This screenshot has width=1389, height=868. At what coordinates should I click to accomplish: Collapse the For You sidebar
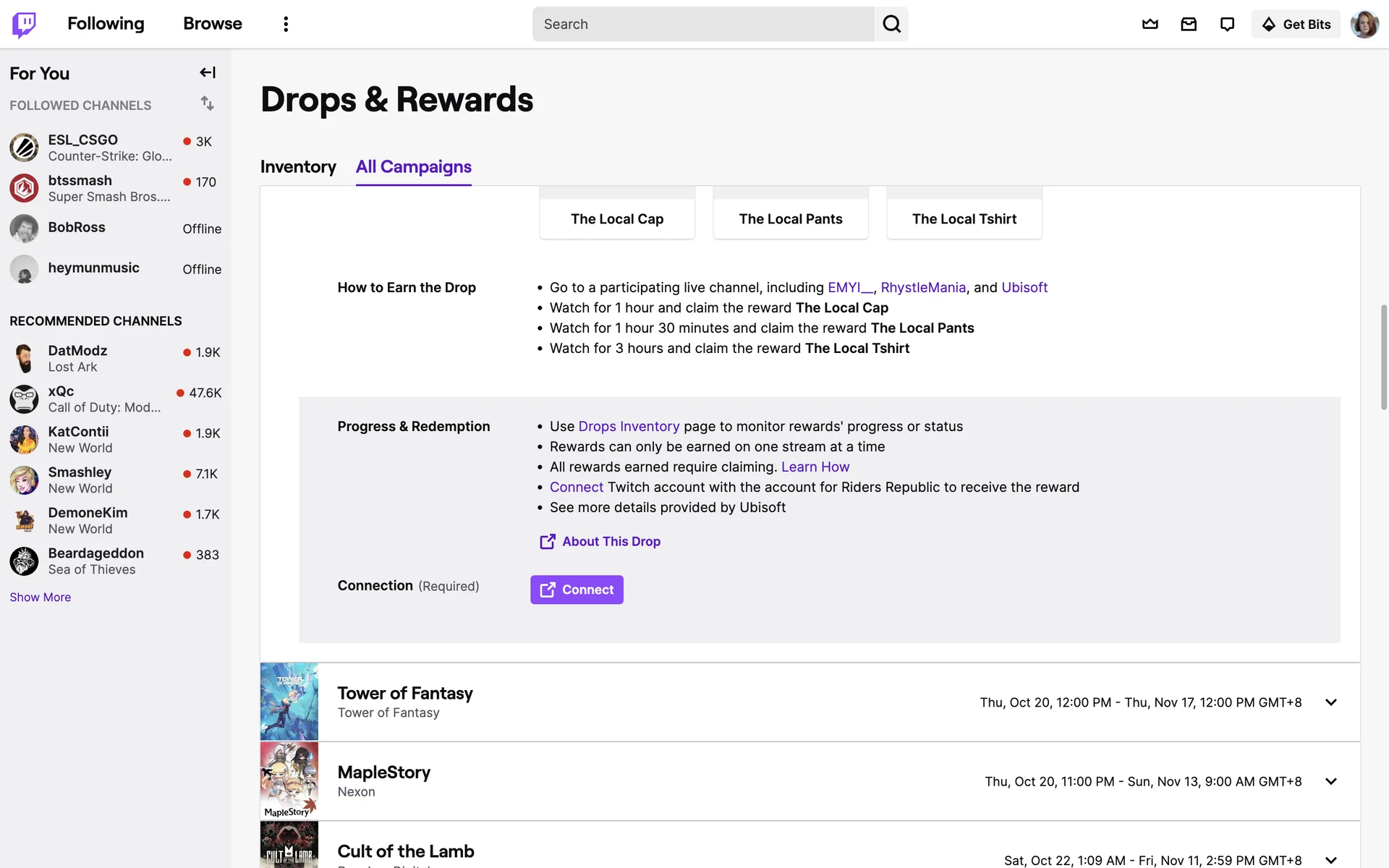click(208, 72)
